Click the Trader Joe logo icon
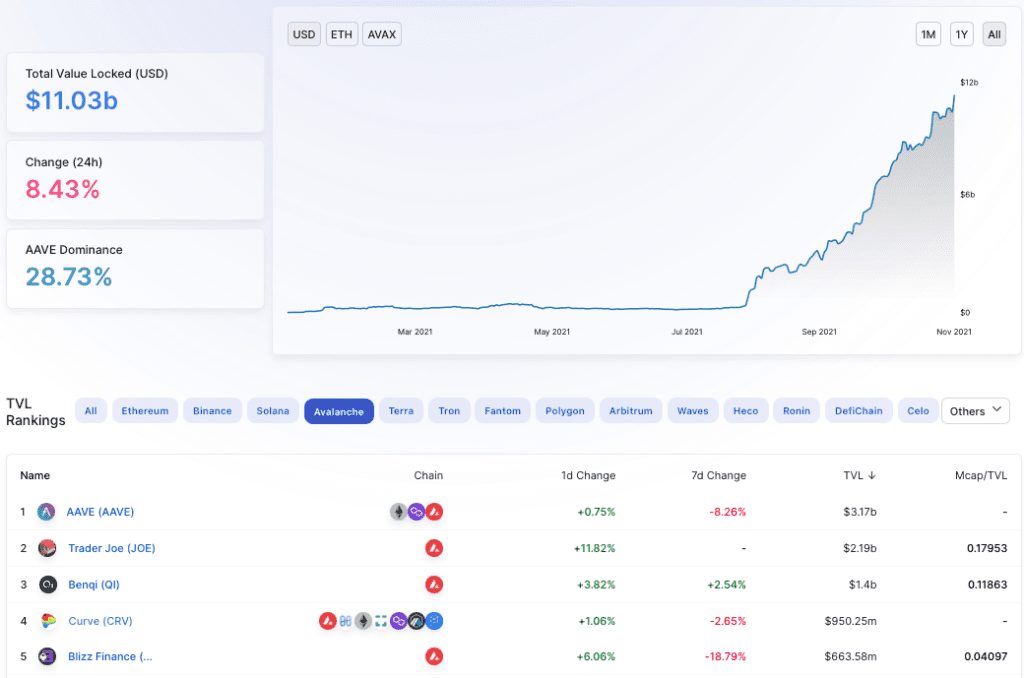 pos(47,548)
